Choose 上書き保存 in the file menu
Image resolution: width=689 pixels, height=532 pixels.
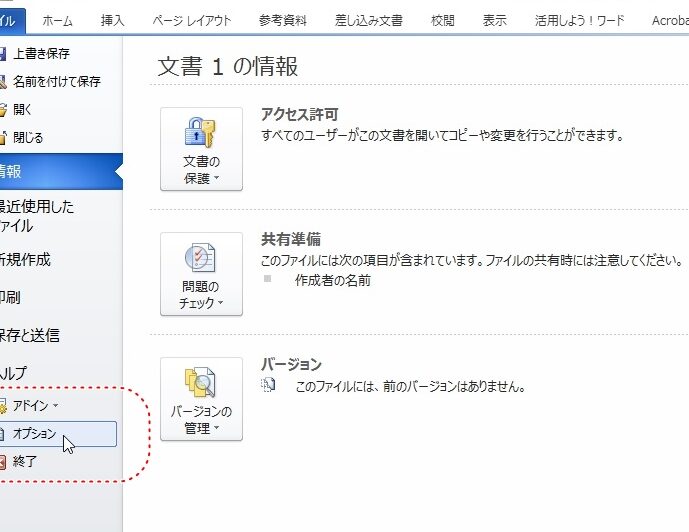click(x=41, y=54)
